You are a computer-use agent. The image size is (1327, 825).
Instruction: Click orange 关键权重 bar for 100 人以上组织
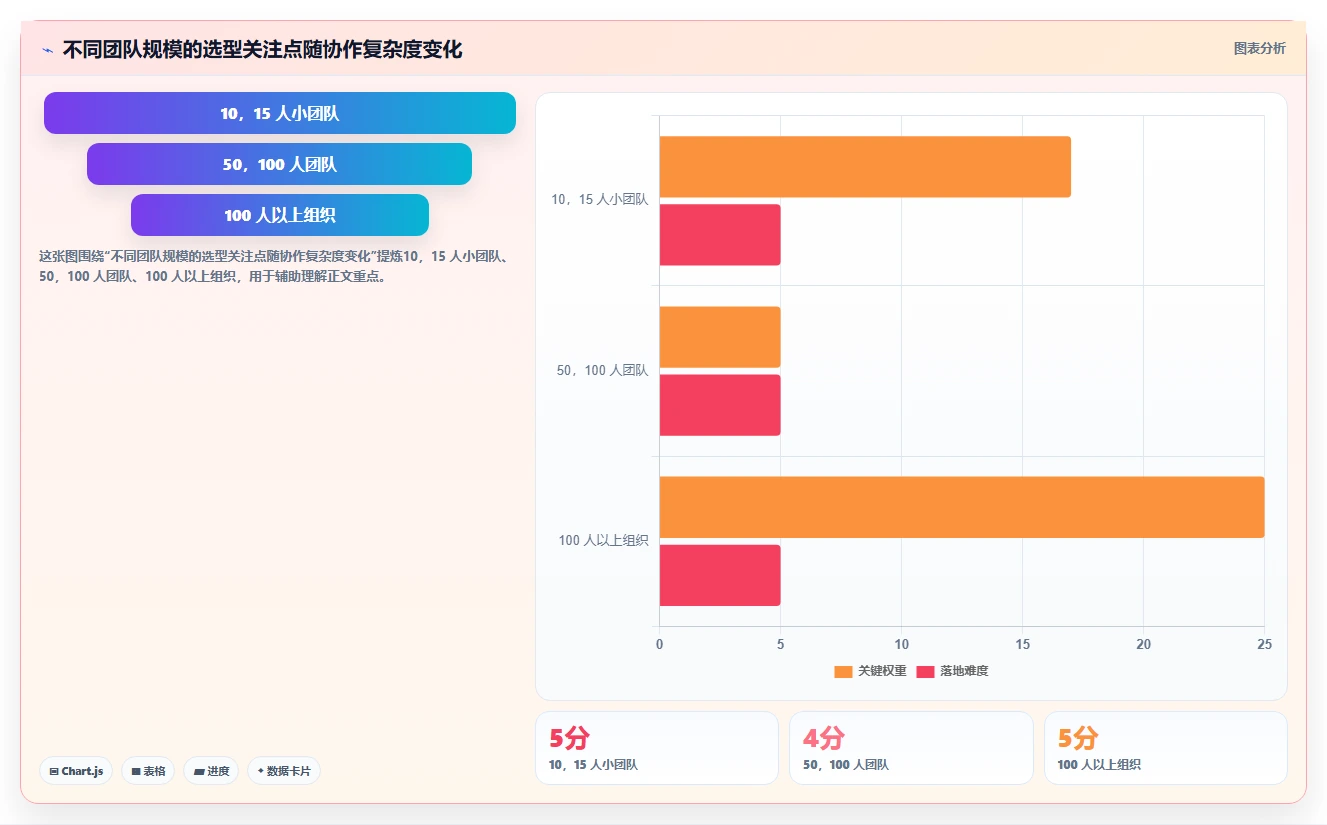(x=962, y=507)
